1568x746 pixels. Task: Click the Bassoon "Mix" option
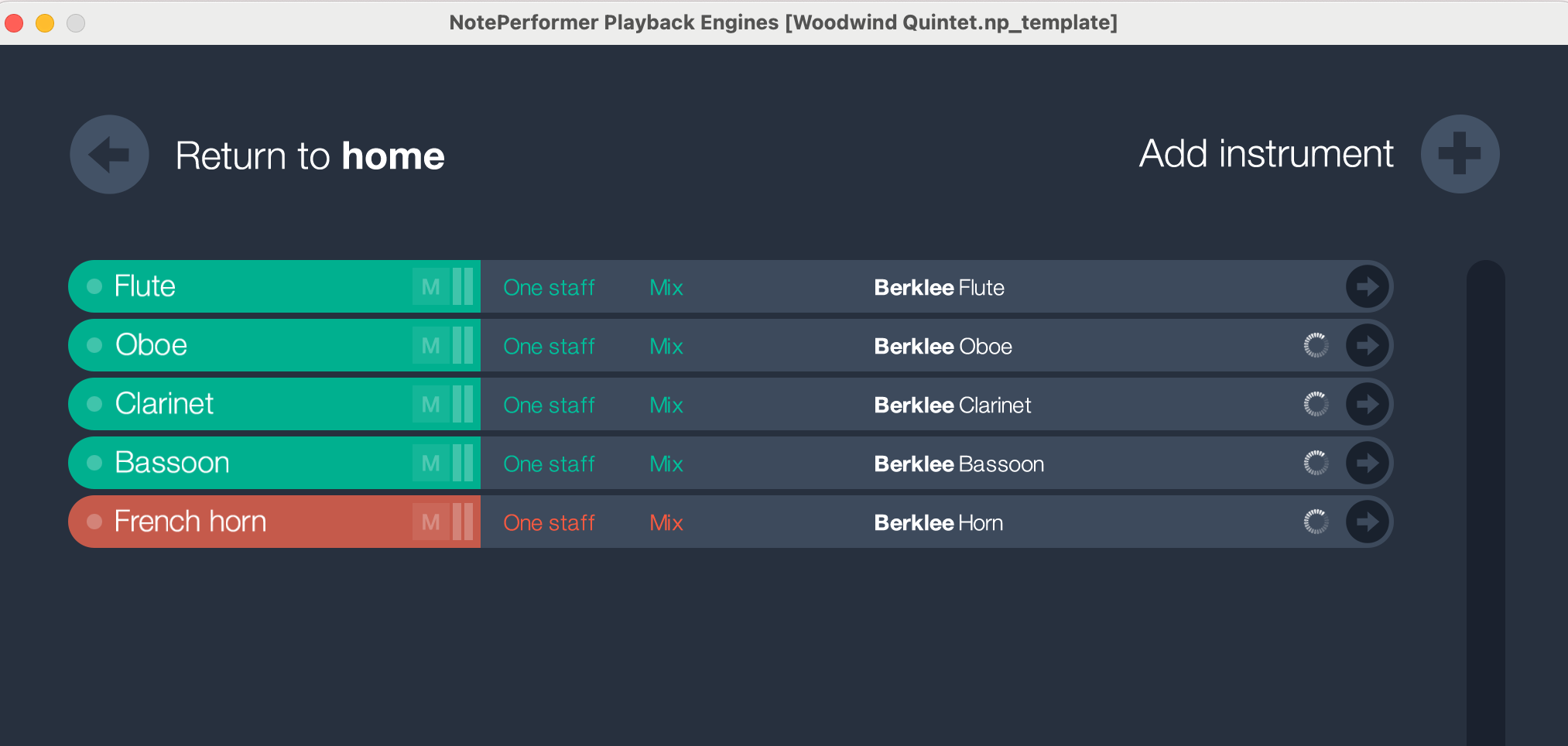[x=666, y=464]
